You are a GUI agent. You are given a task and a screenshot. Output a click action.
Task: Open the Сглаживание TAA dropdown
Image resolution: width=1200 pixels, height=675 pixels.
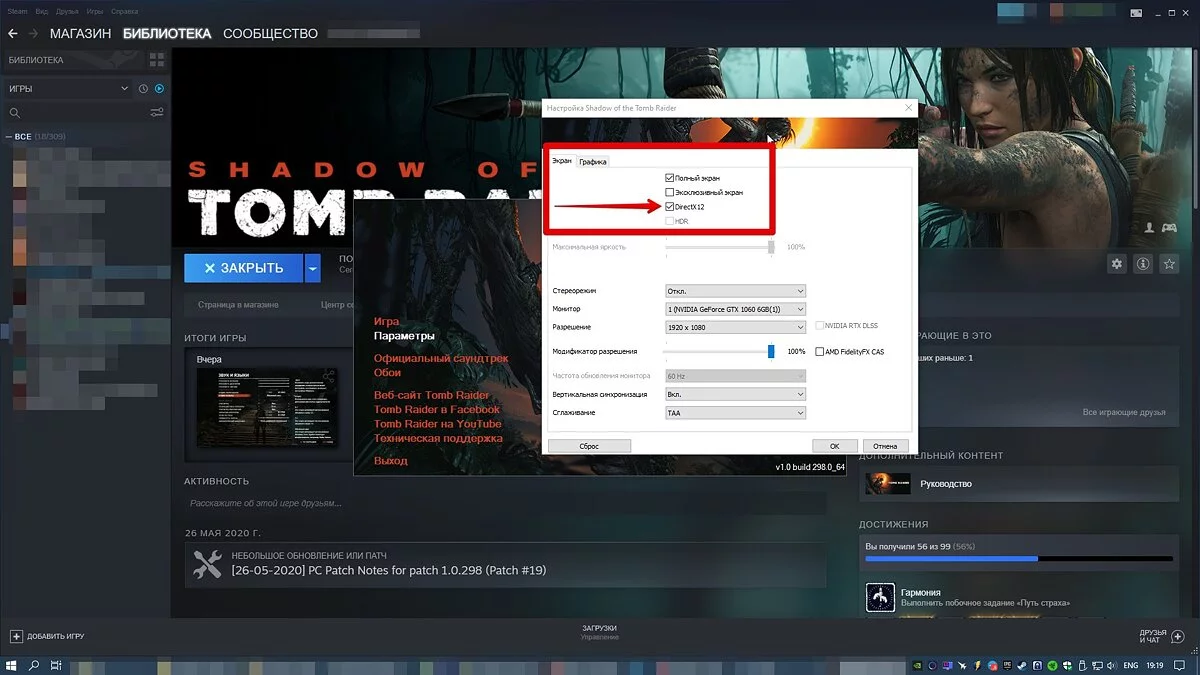coord(735,412)
